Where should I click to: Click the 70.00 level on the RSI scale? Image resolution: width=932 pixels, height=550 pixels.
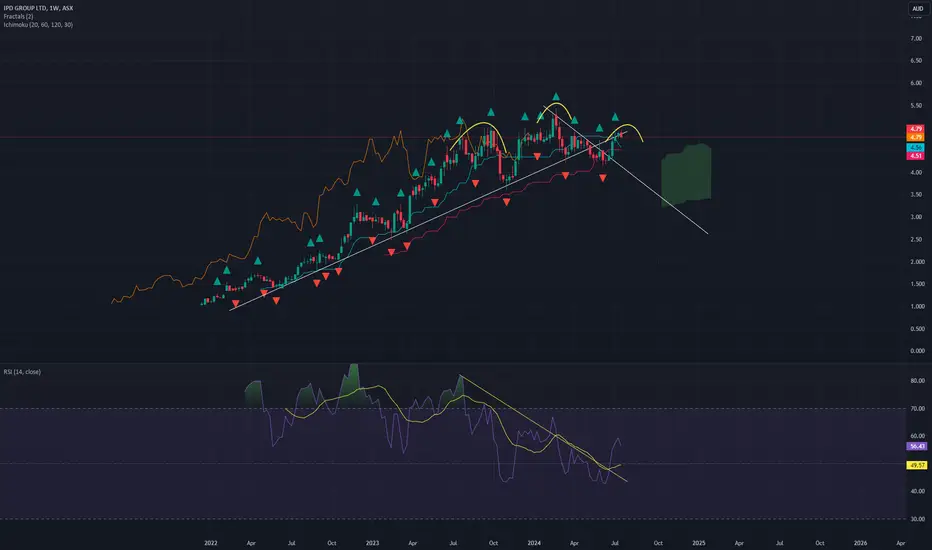pyautogui.click(x=917, y=408)
